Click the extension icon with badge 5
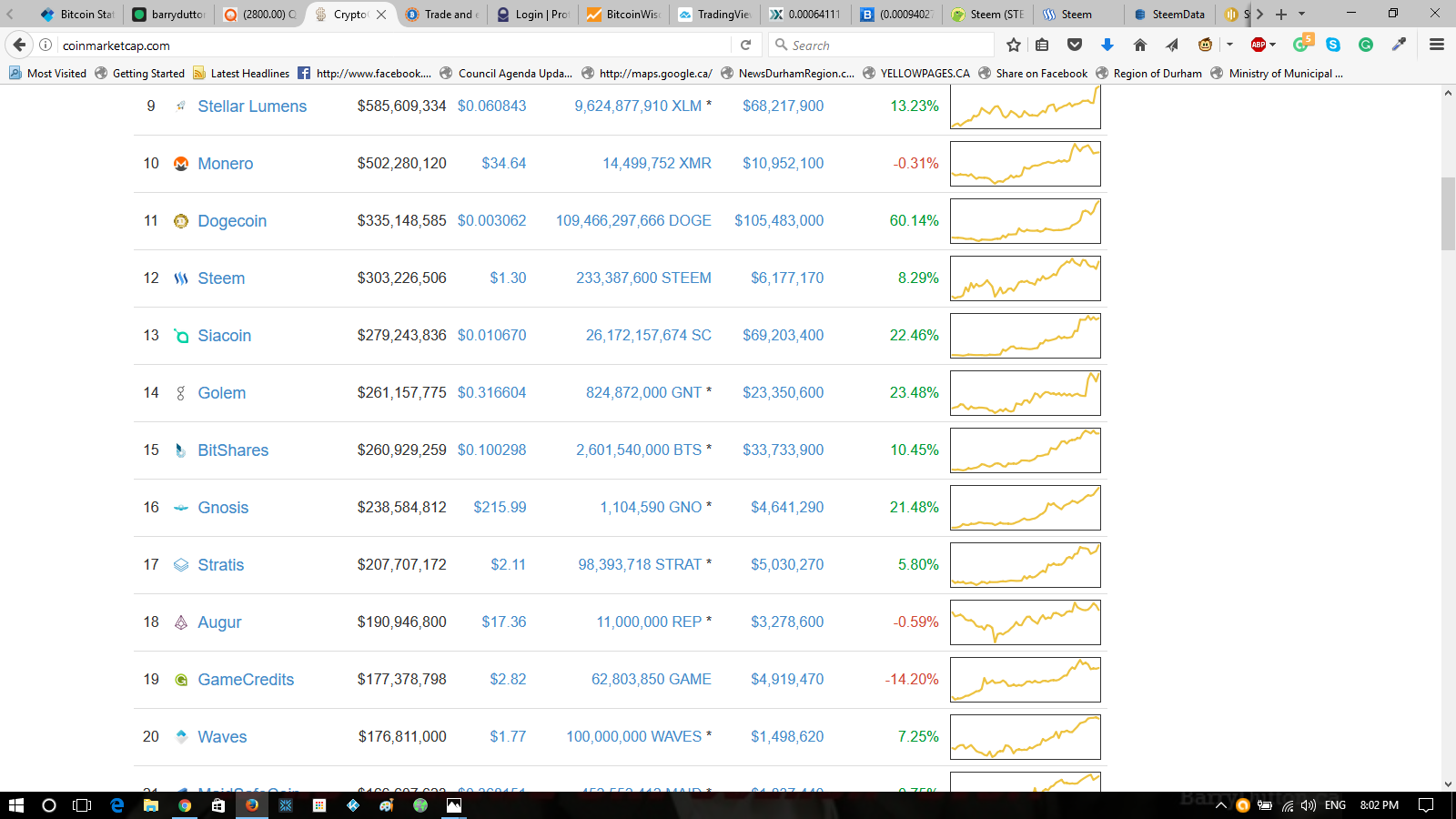Image resolution: width=1456 pixels, height=819 pixels. (1302, 44)
